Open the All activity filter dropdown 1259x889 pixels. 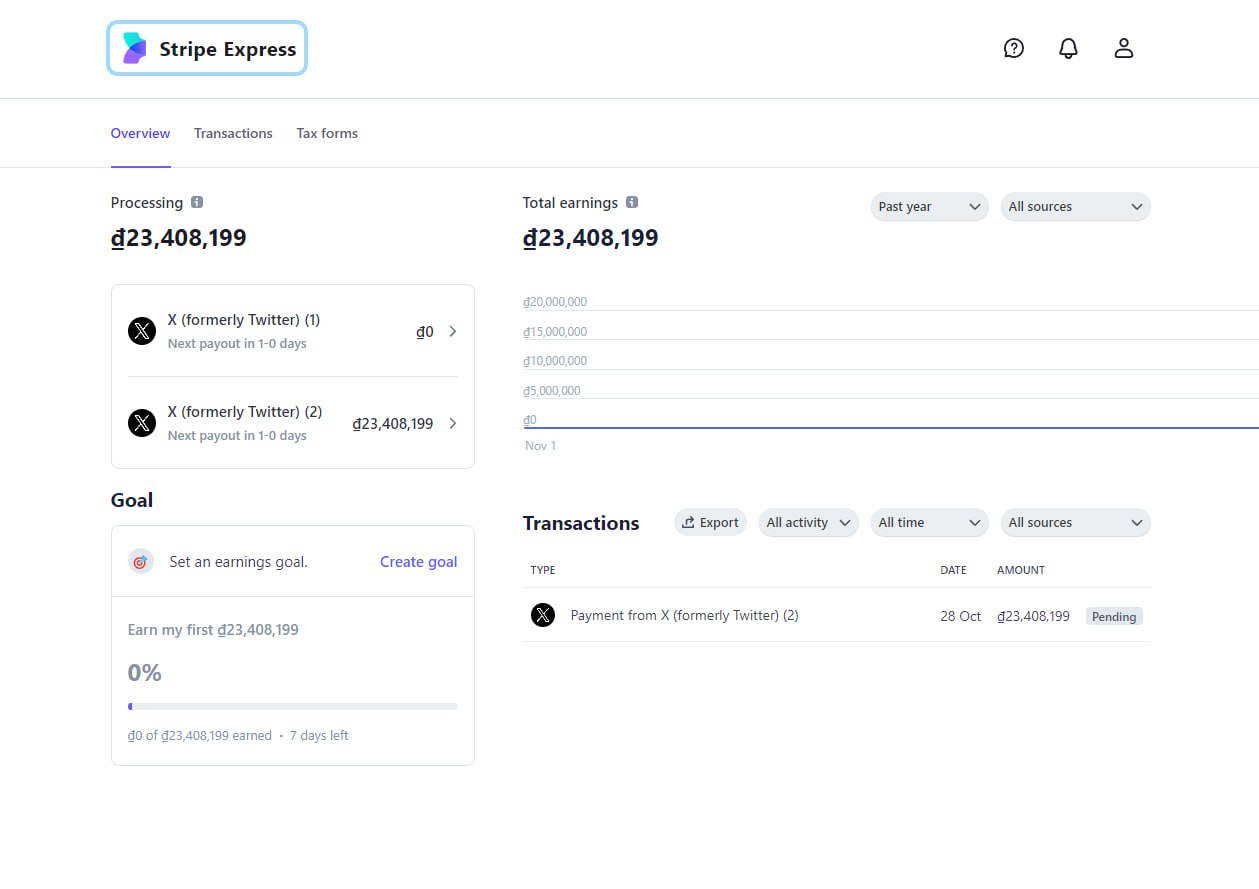pyautogui.click(x=808, y=523)
